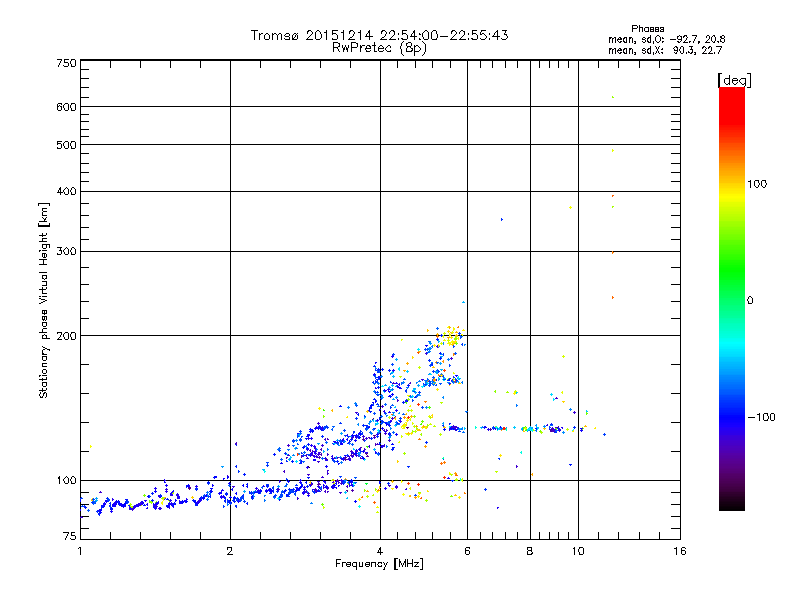Click the "Stationary phase Virtual Height [km]" axis title
The width and height of the screenshot is (800, 600).
pos(44,300)
